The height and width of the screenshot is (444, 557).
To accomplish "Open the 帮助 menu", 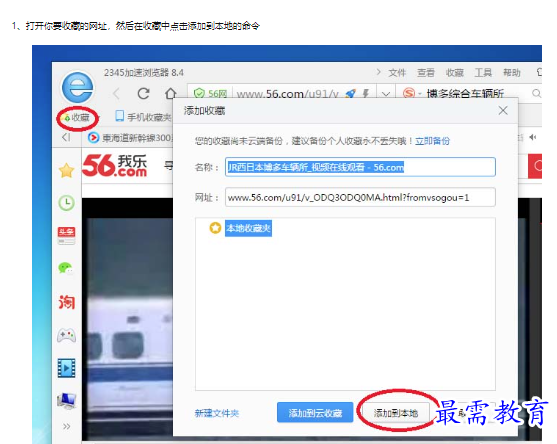I will tap(512, 73).
